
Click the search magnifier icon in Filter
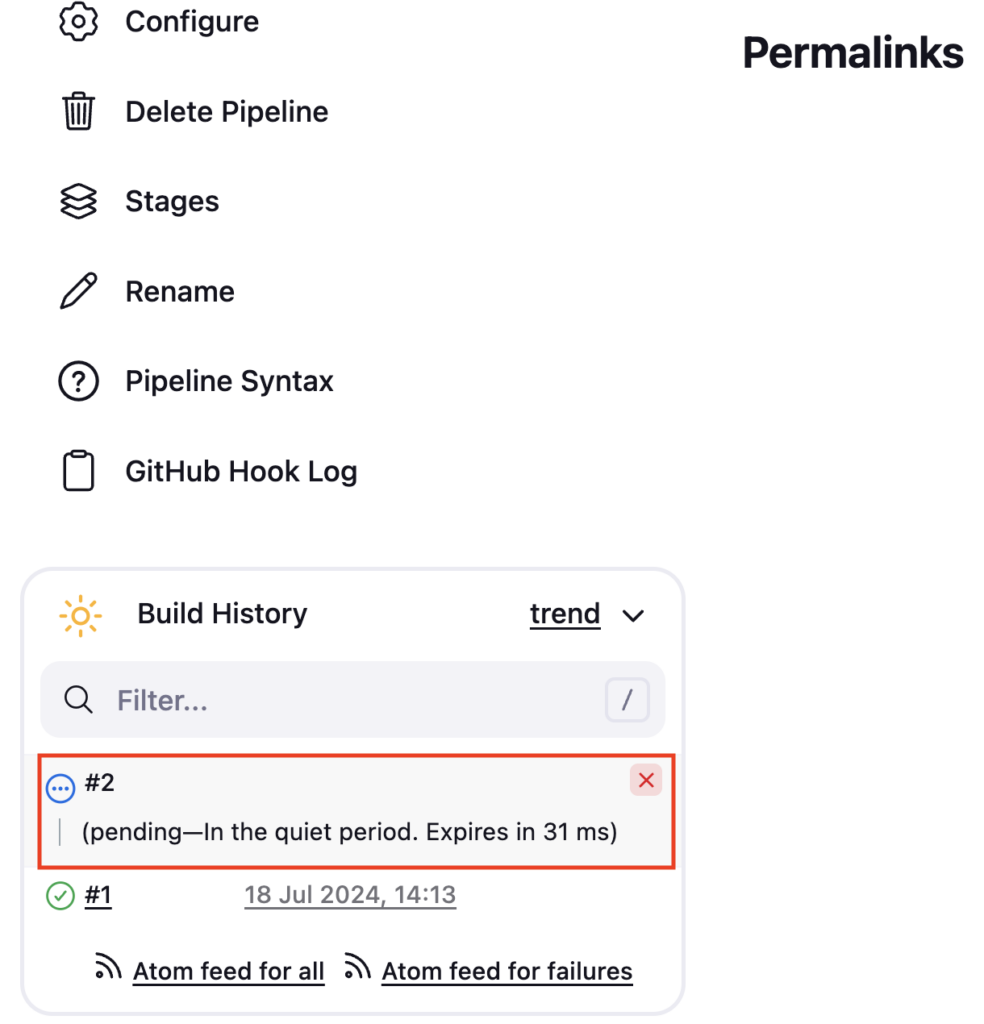click(78, 700)
